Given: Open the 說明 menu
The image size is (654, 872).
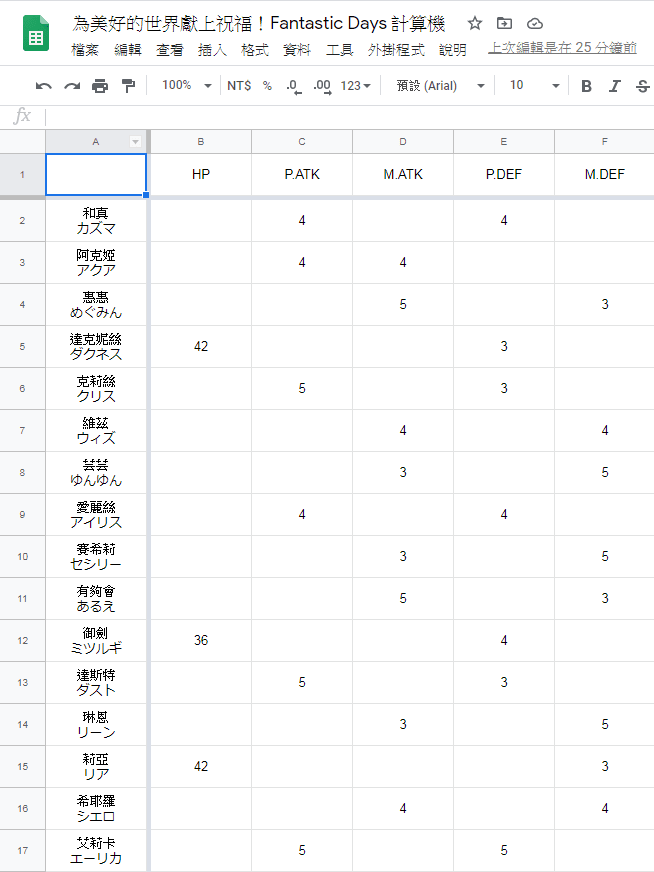Looking at the screenshot, I should [x=453, y=50].
